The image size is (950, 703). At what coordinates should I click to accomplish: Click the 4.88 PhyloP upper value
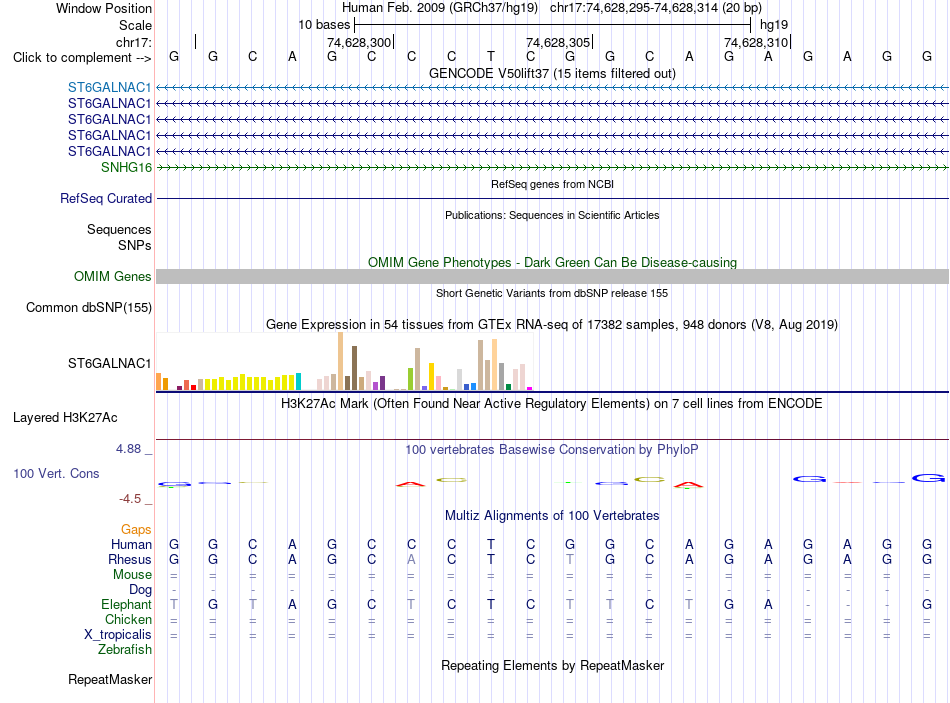[128, 449]
